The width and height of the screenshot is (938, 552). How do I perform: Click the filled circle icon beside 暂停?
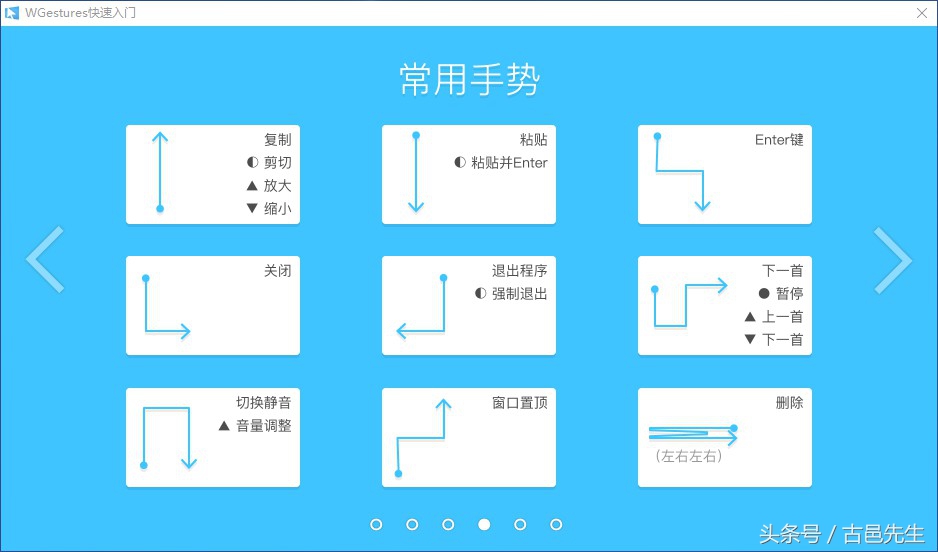pyautogui.click(x=764, y=293)
